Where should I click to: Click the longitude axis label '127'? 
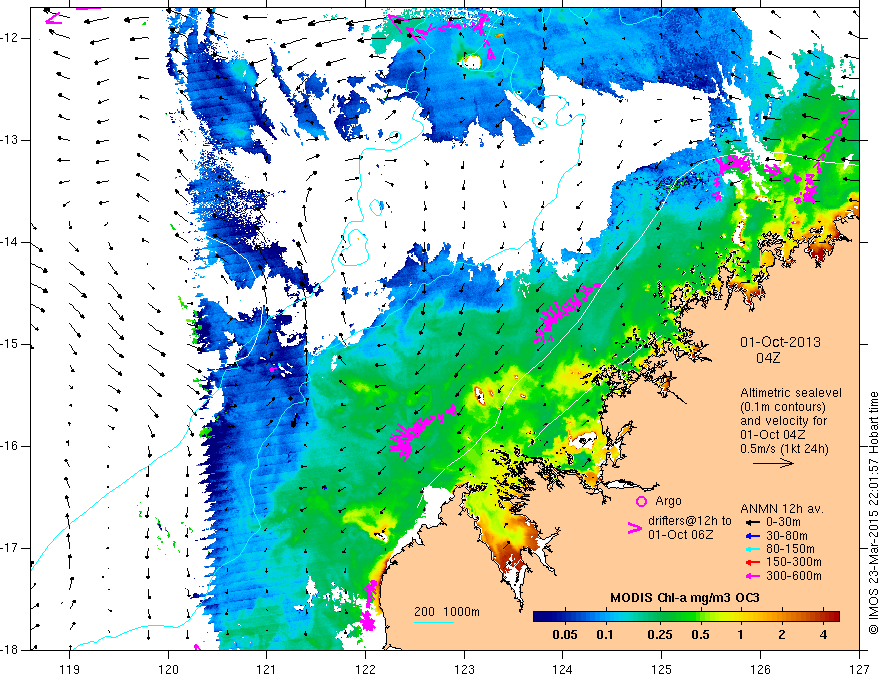pyautogui.click(x=859, y=669)
